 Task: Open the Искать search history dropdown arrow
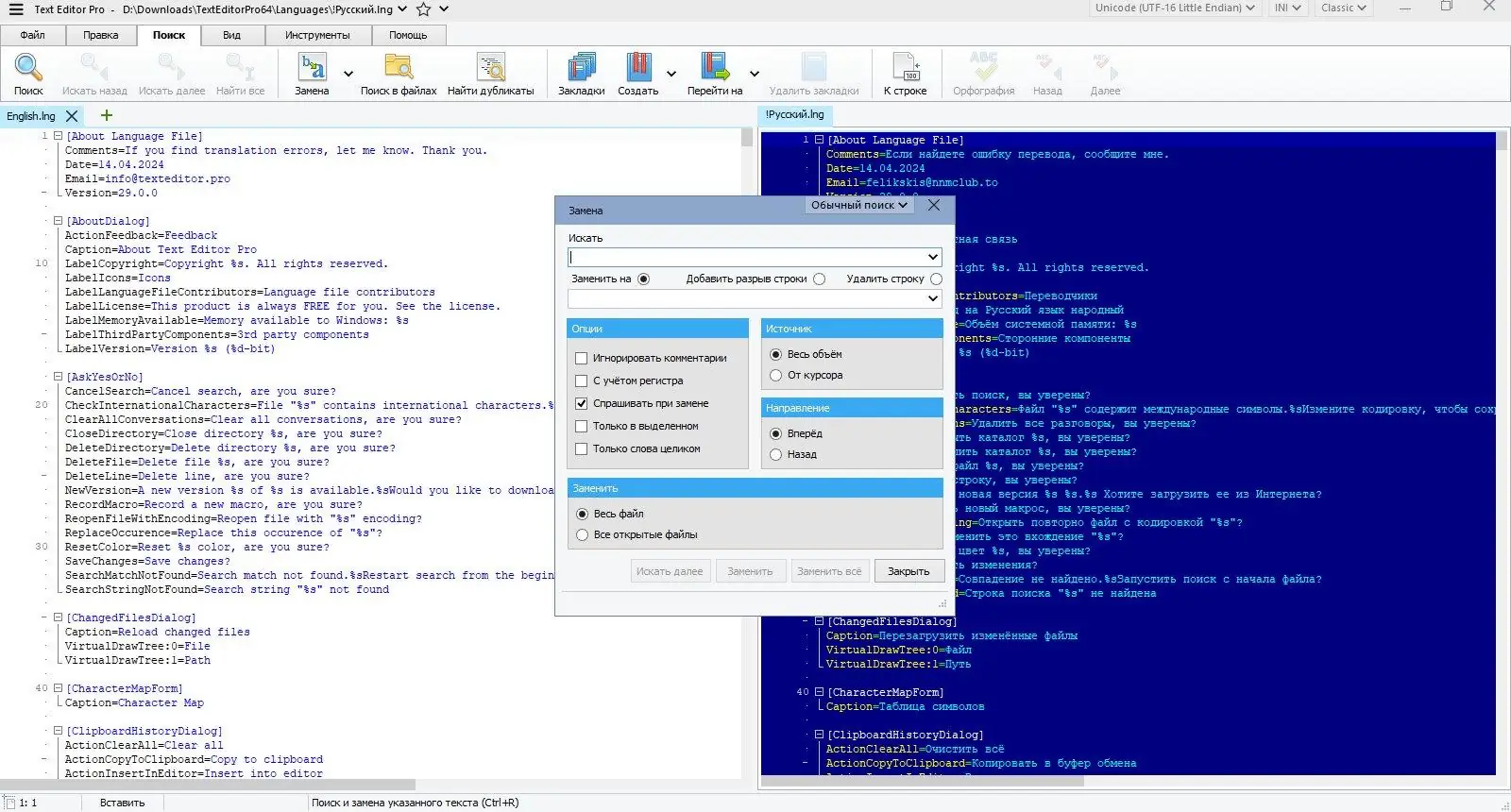click(933, 257)
